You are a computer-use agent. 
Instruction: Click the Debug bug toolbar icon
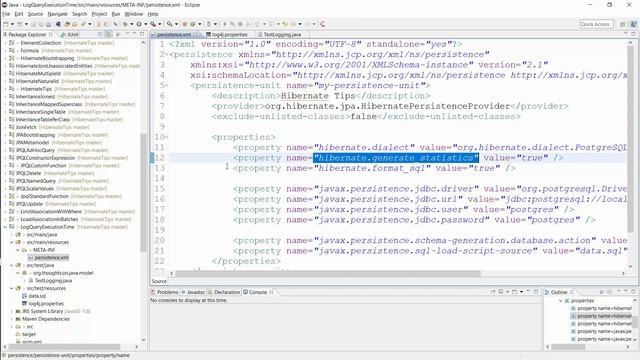click(125, 24)
